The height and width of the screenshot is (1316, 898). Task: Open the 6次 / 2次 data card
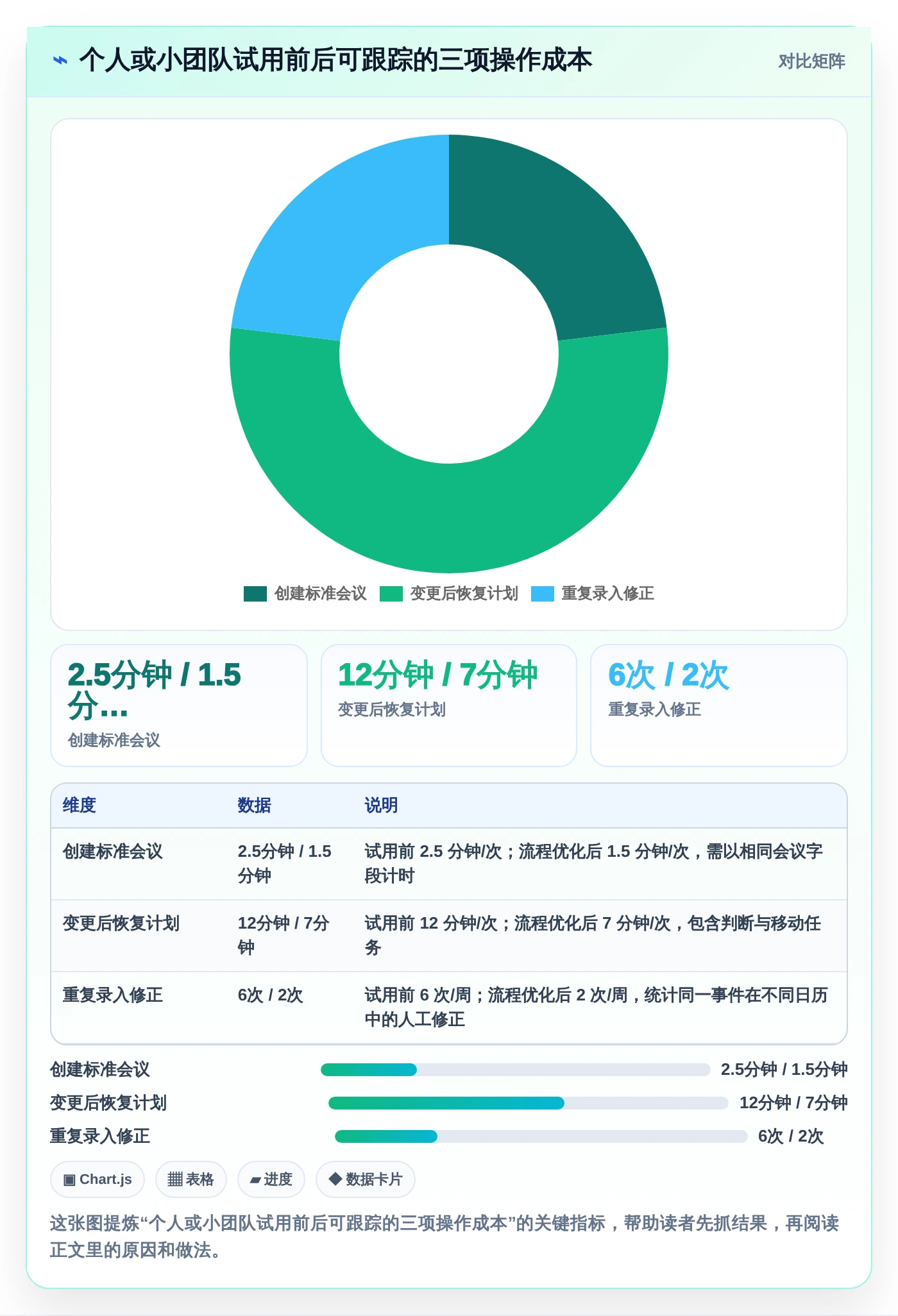click(719, 705)
